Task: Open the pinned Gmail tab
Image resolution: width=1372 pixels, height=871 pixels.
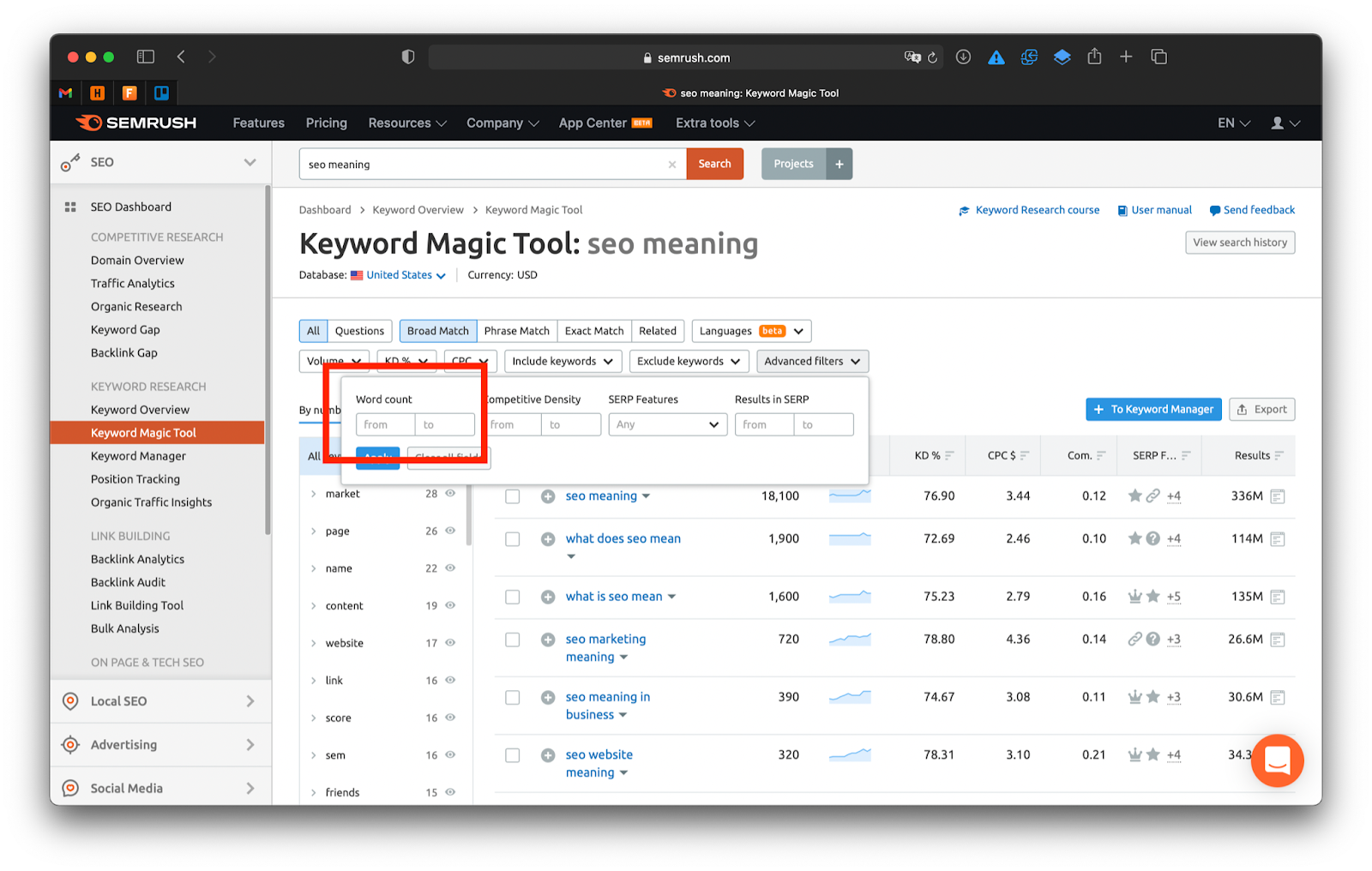Action: click(65, 93)
